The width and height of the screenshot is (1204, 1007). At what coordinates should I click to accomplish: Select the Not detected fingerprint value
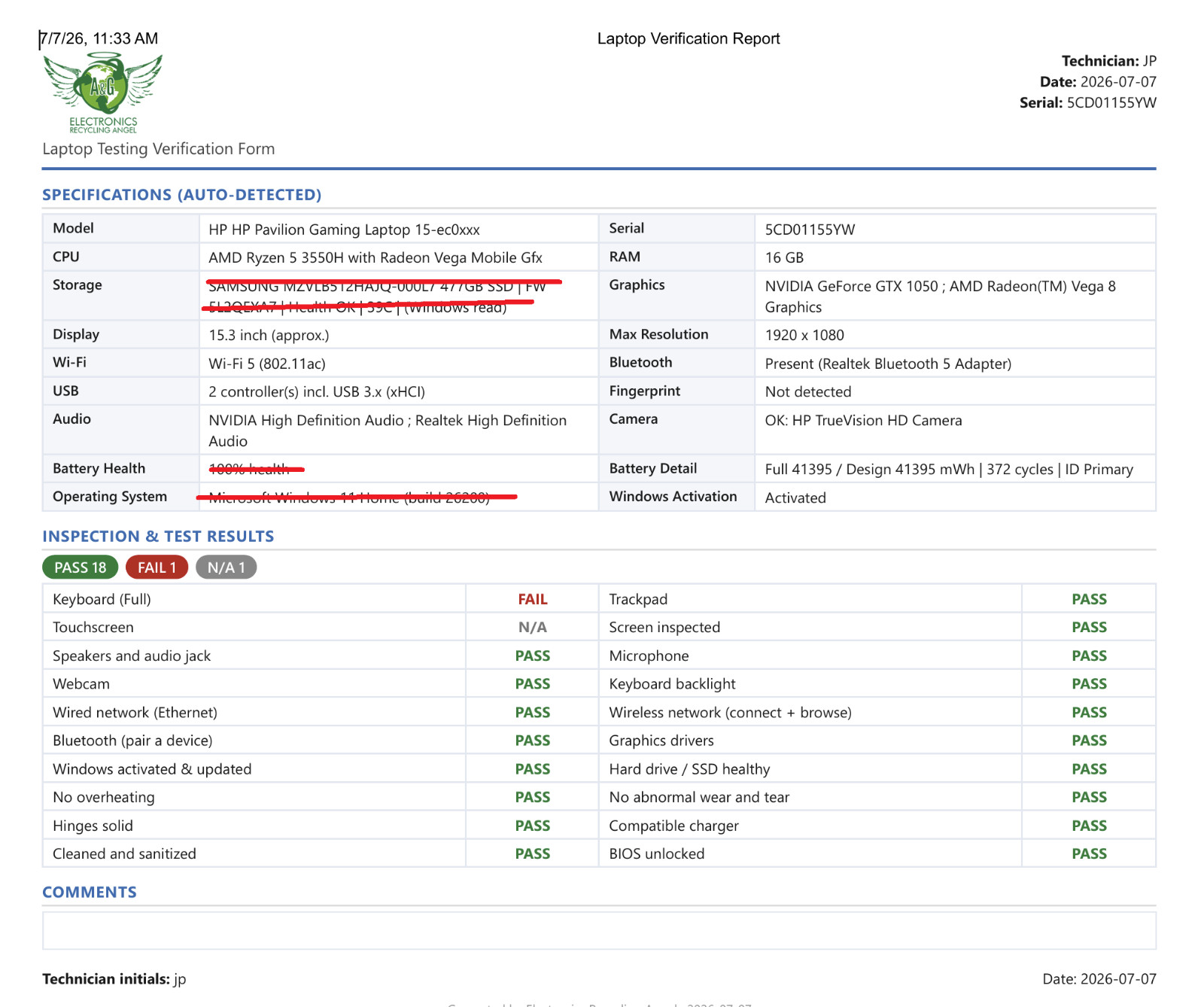pyautogui.click(x=808, y=391)
